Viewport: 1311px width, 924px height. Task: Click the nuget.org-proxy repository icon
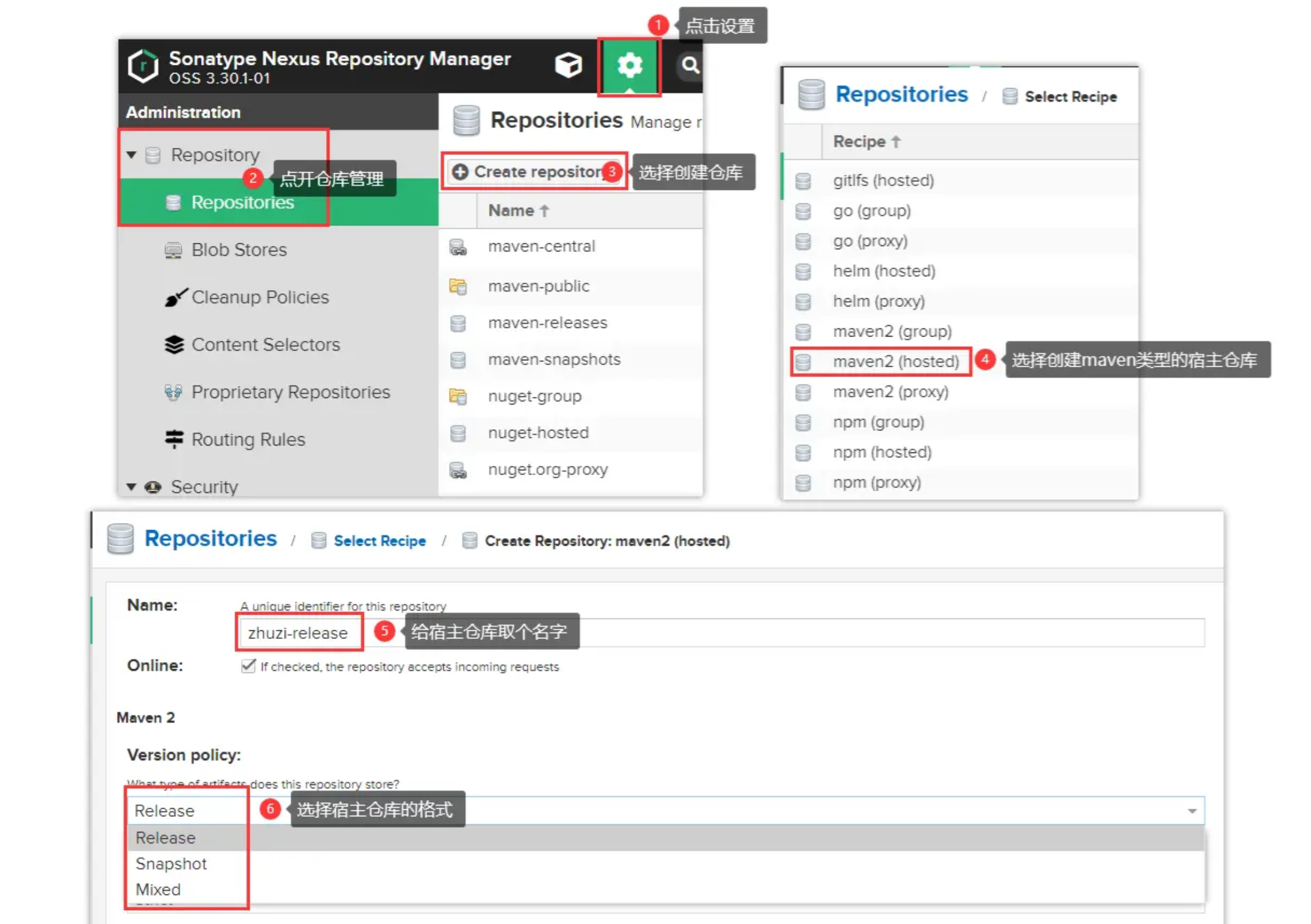coord(458,470)
